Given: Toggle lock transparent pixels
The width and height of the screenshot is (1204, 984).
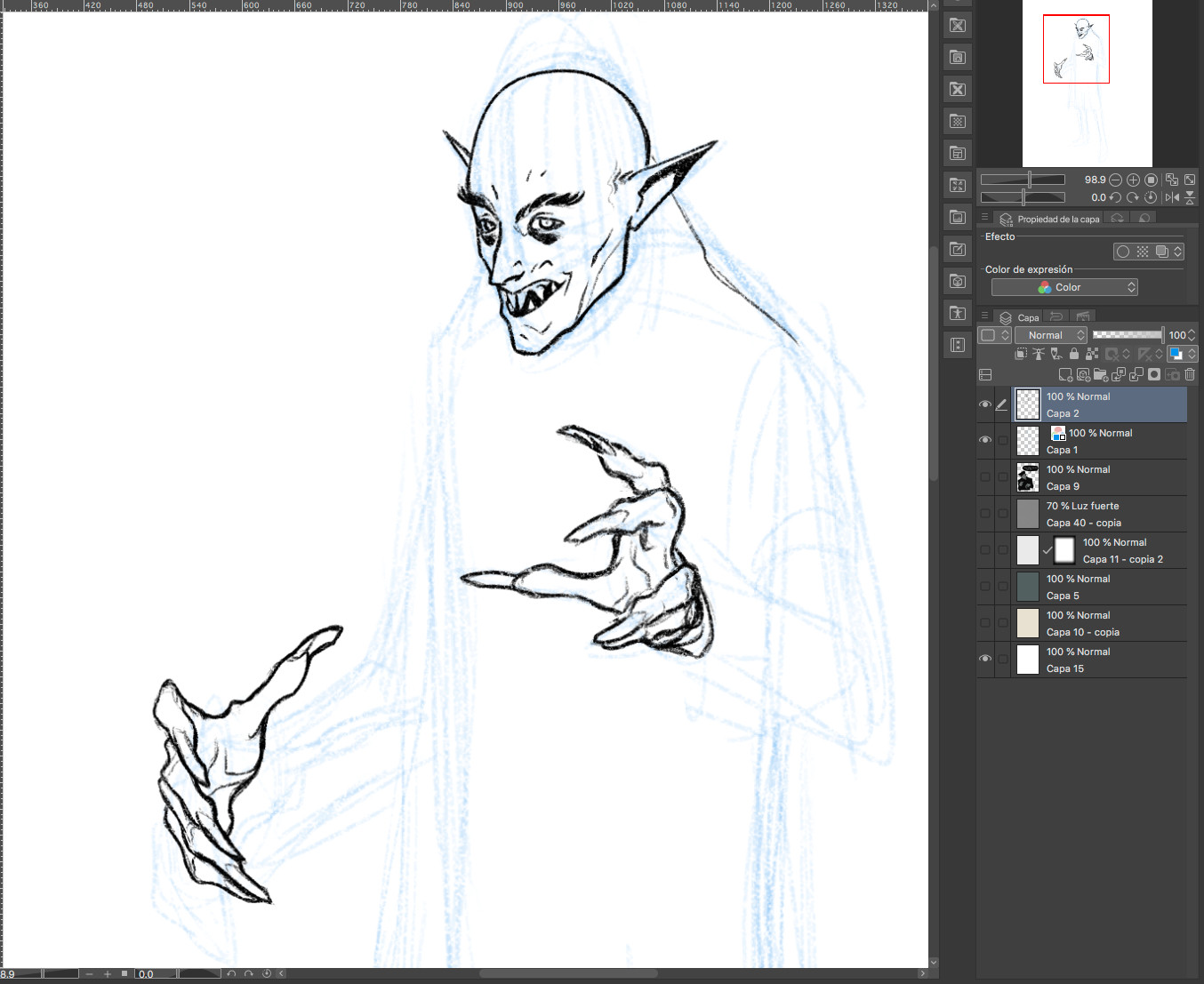Looking at the screenshot, I should coord(1092,354).
